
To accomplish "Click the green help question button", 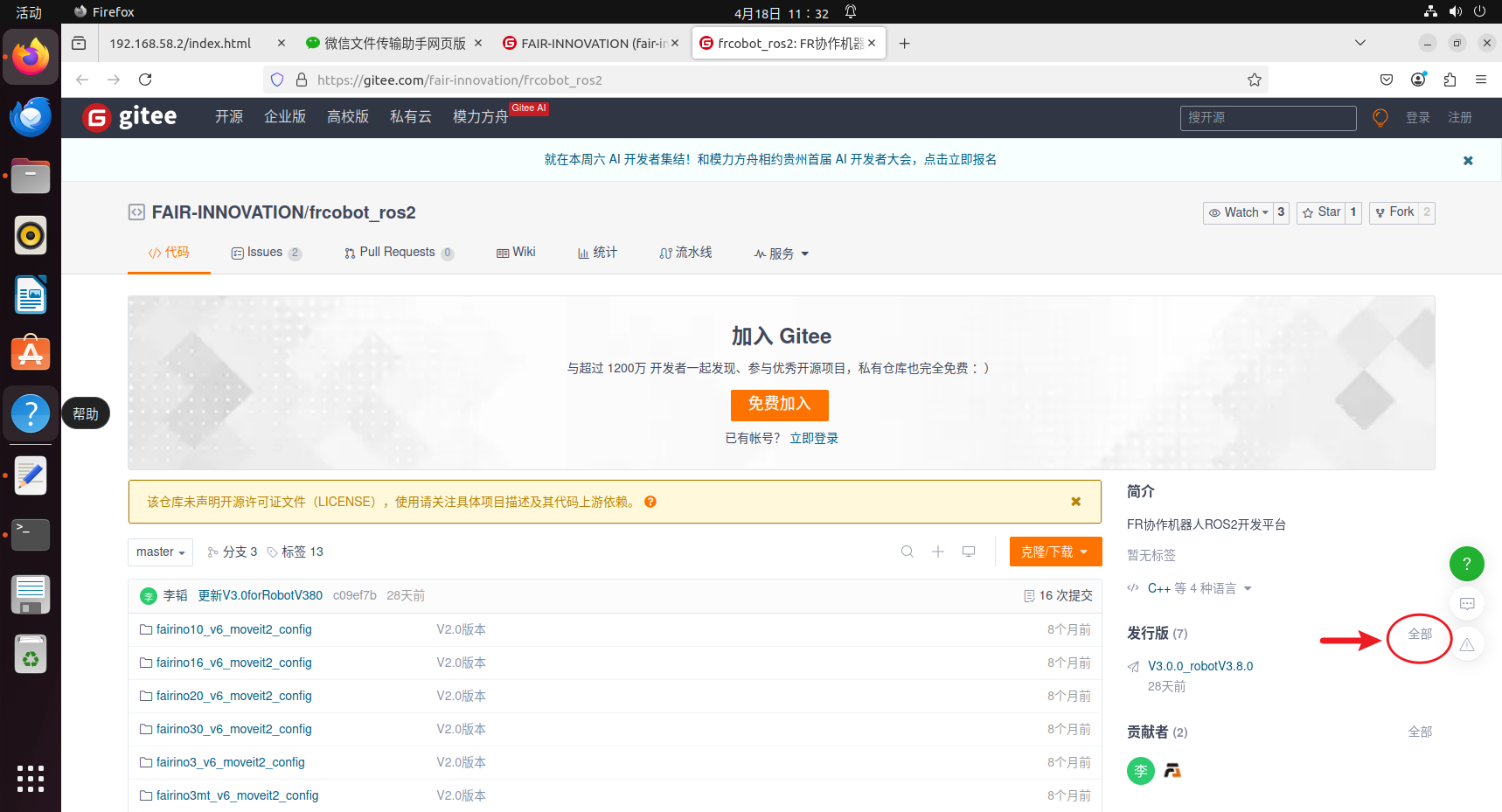I will click(x=1467, y=564).
